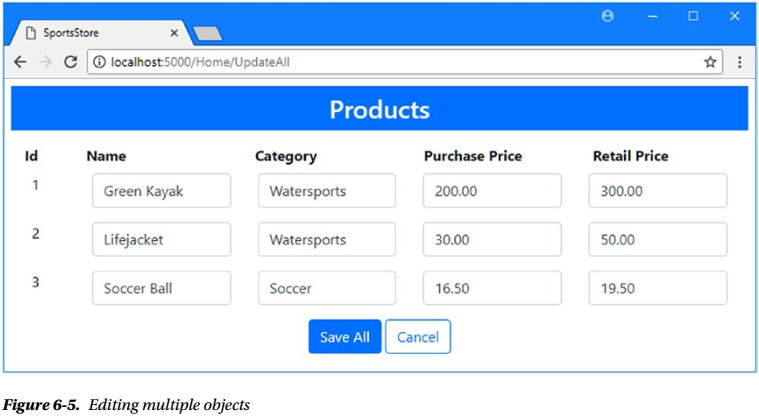The width and height of the screenshot is (759, 420).
Task: Click the site info icon
Action: (100, 62)
